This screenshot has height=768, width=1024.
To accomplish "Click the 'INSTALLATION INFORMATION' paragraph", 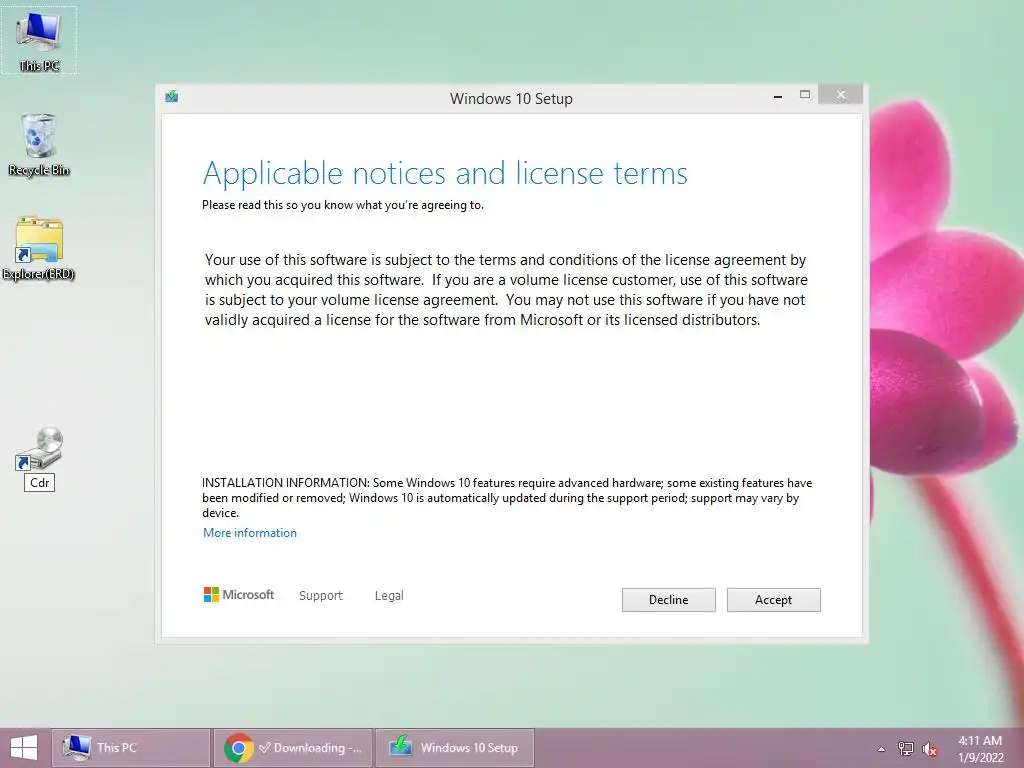I will click(507, 498).
